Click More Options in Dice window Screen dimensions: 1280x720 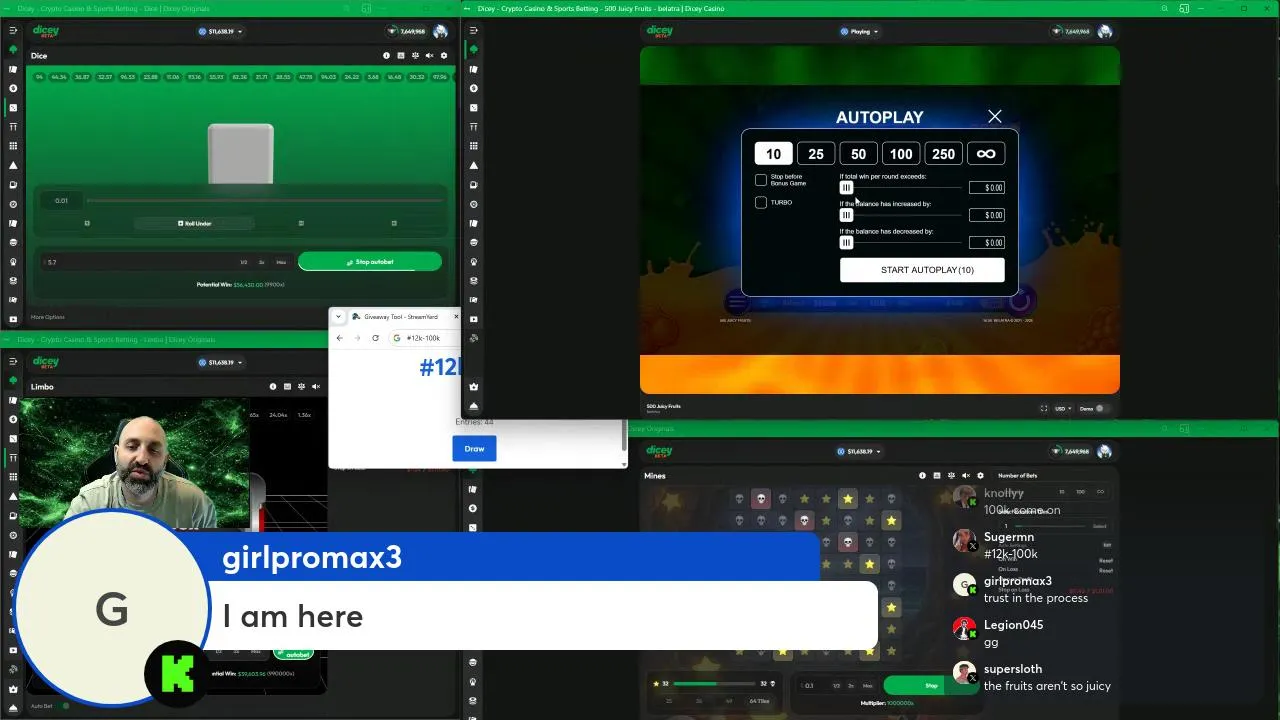tap(47, 317)
